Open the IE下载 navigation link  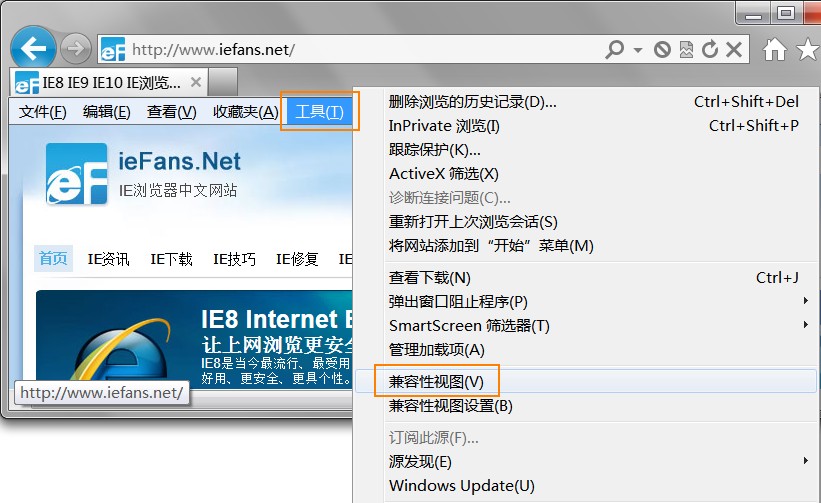(x=171, y=259)
